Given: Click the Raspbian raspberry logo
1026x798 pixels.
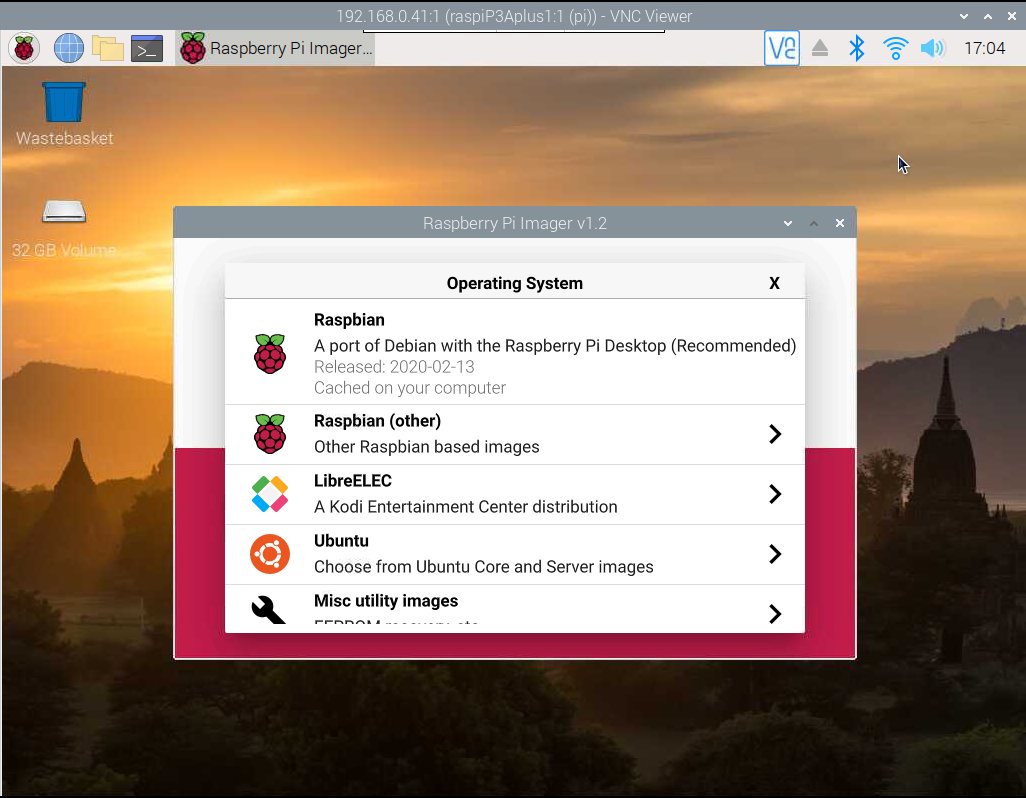Looking at the screenshot, I should [x=270, y=353].
